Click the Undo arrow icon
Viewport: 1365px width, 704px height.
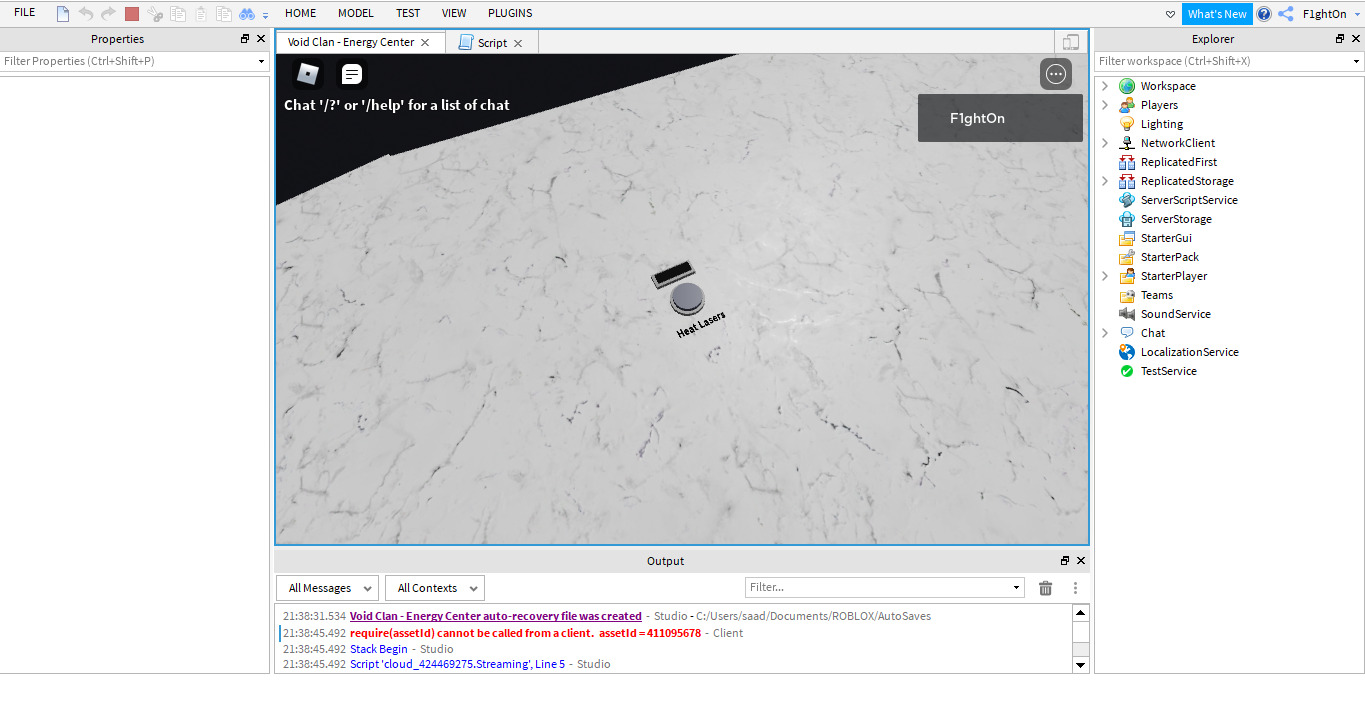pyautogui.click(x=86, y=14)
